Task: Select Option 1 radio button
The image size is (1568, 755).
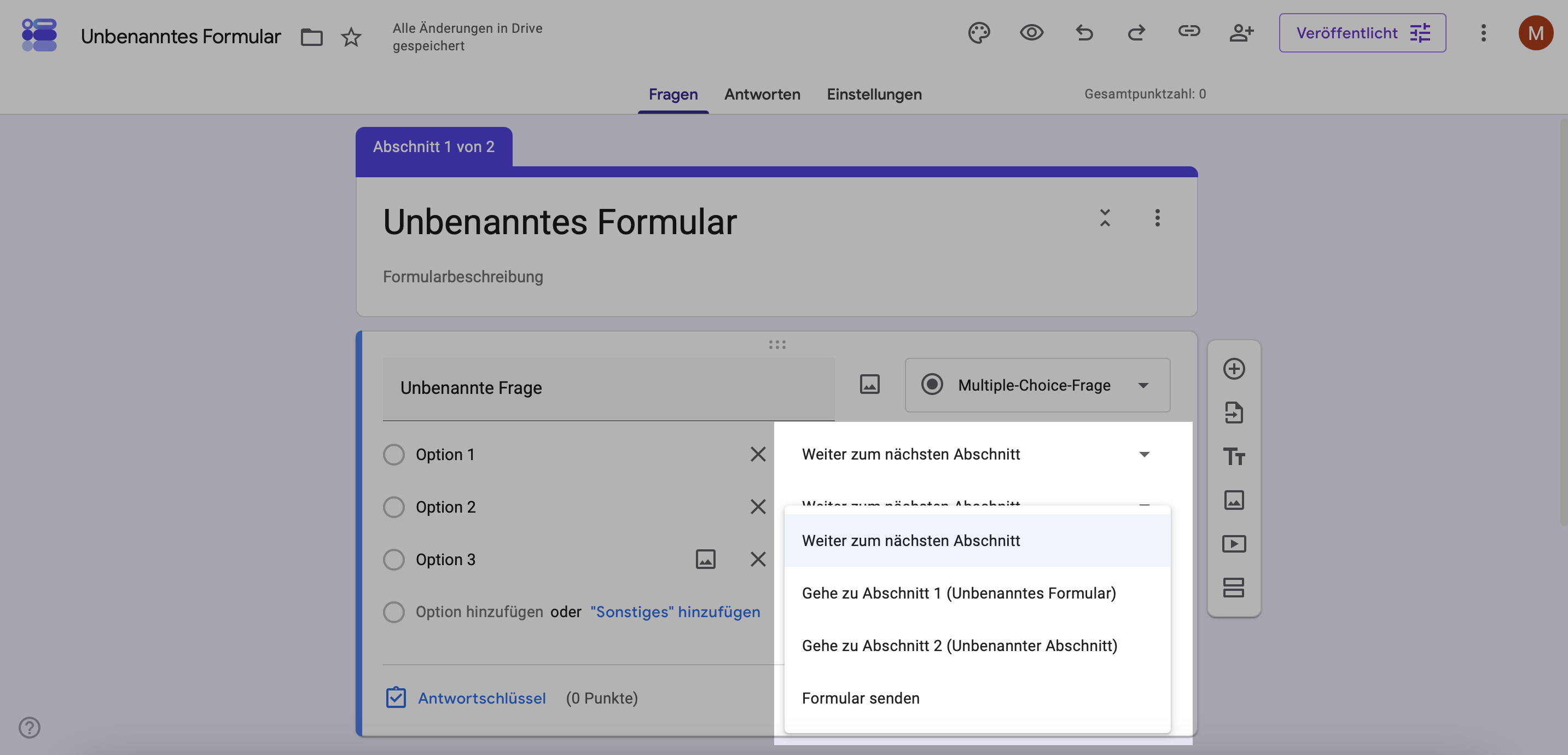Action: coord(394,455)
